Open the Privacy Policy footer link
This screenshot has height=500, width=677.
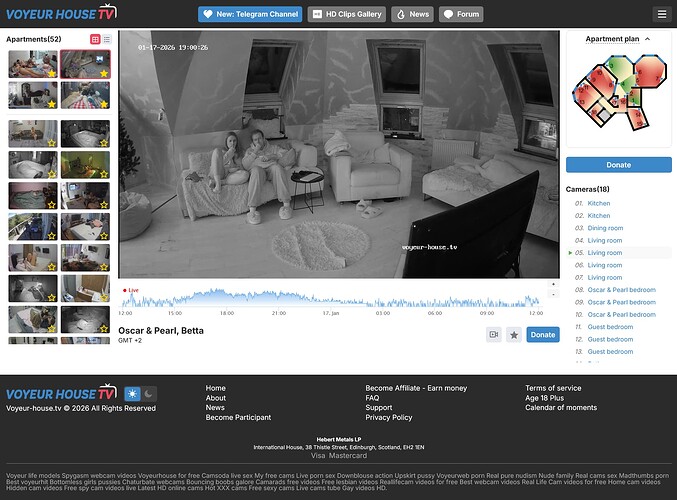(389, 418)
